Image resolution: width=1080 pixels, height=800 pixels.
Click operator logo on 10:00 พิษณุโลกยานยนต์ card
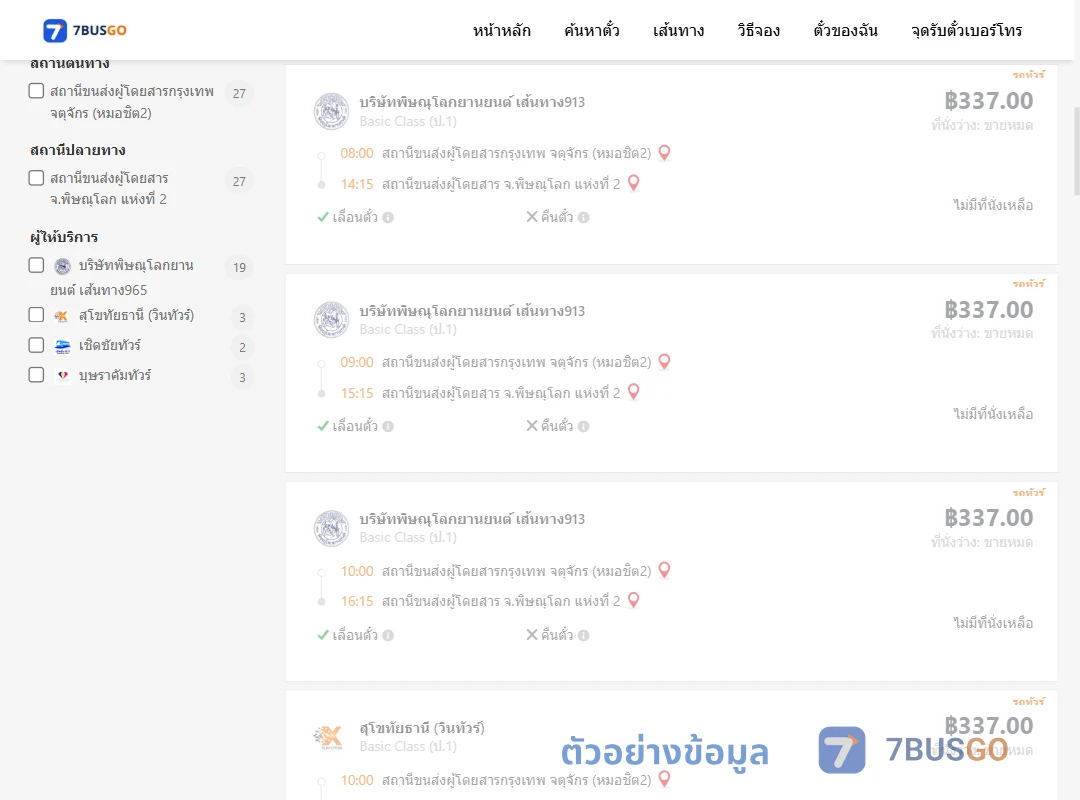[331, 529]
